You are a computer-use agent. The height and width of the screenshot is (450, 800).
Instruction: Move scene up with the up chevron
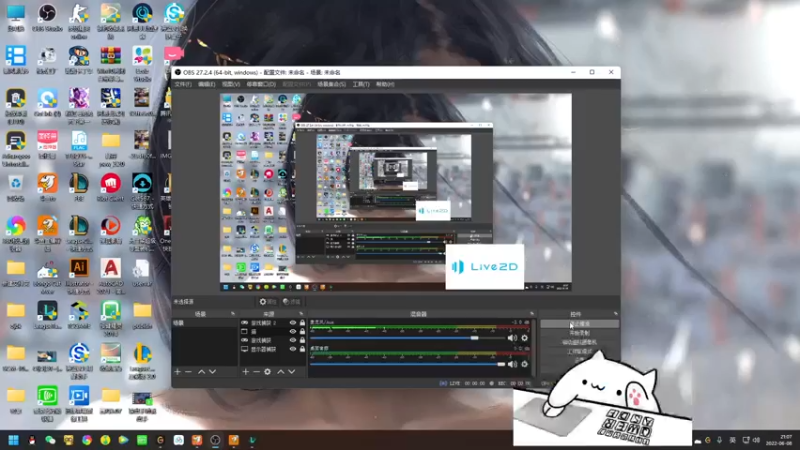pos(202,371)
